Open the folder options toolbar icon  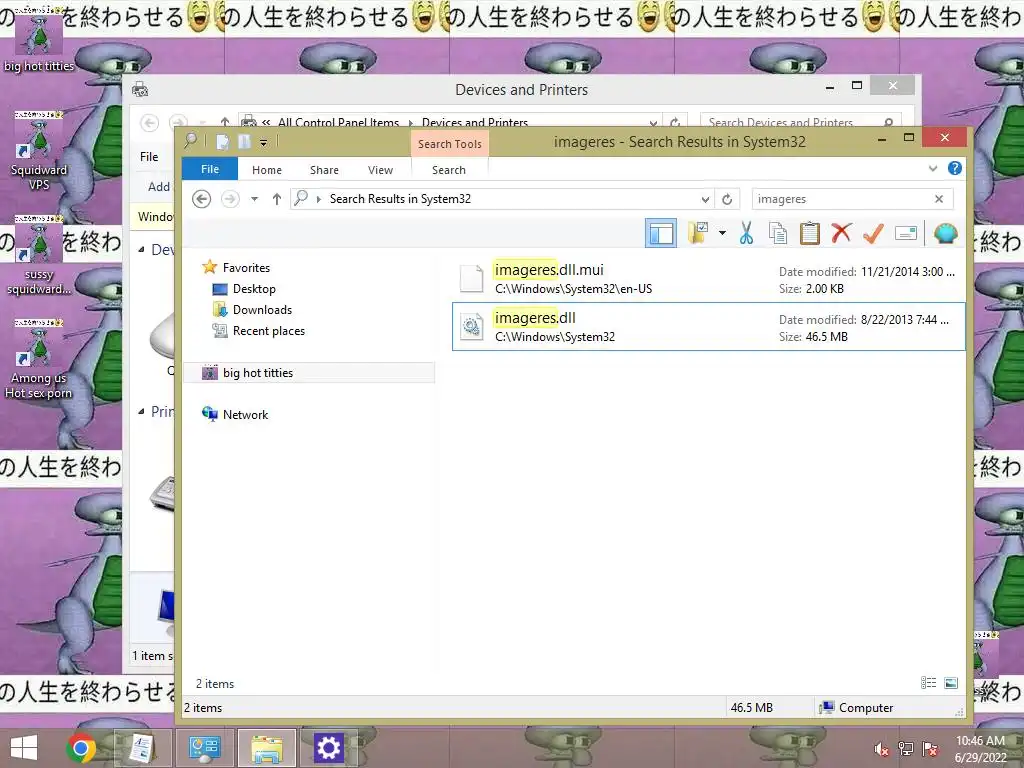coord(698,233)
